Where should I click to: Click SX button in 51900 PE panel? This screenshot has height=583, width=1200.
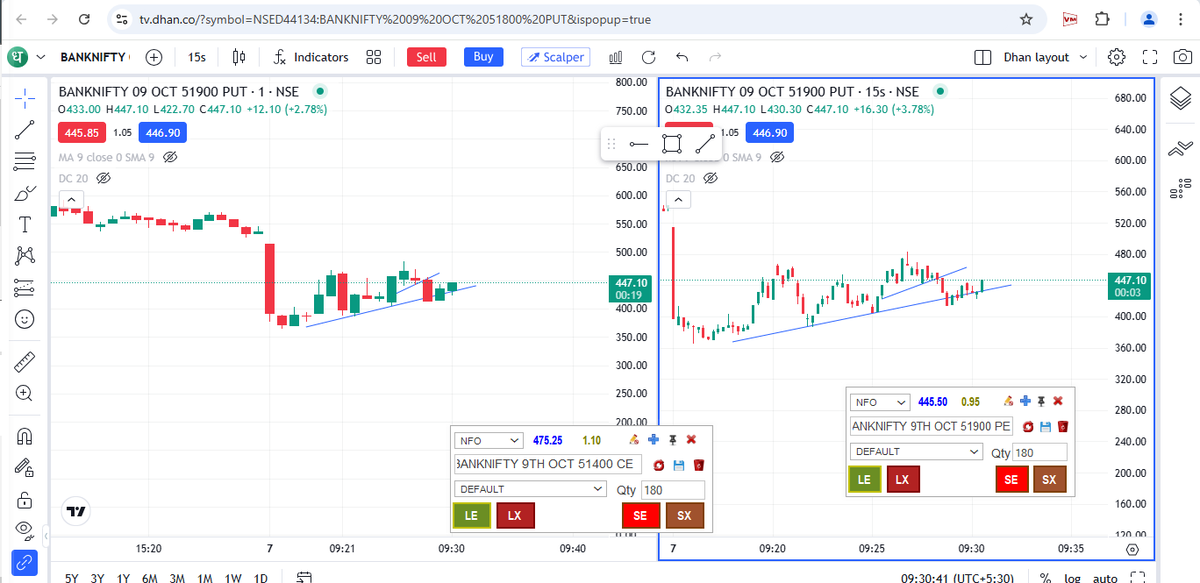tap(1050, 480)
